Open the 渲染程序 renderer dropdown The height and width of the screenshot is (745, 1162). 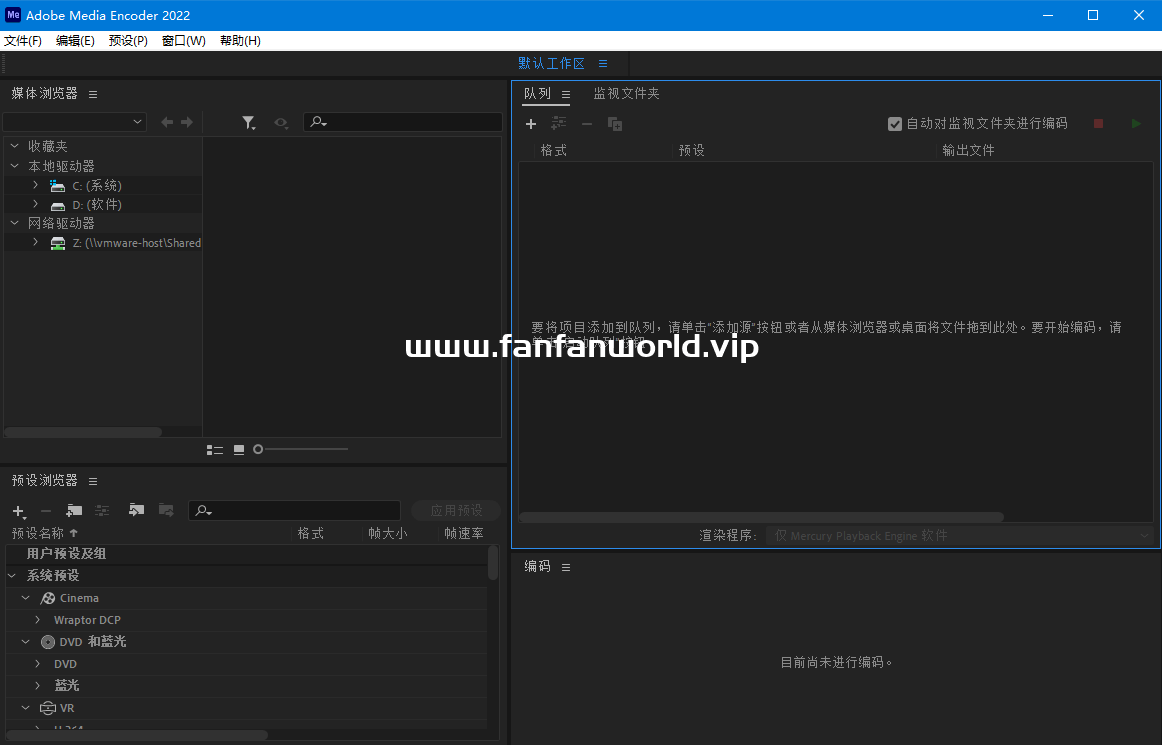pyautogui.click(x=960, y=535)
